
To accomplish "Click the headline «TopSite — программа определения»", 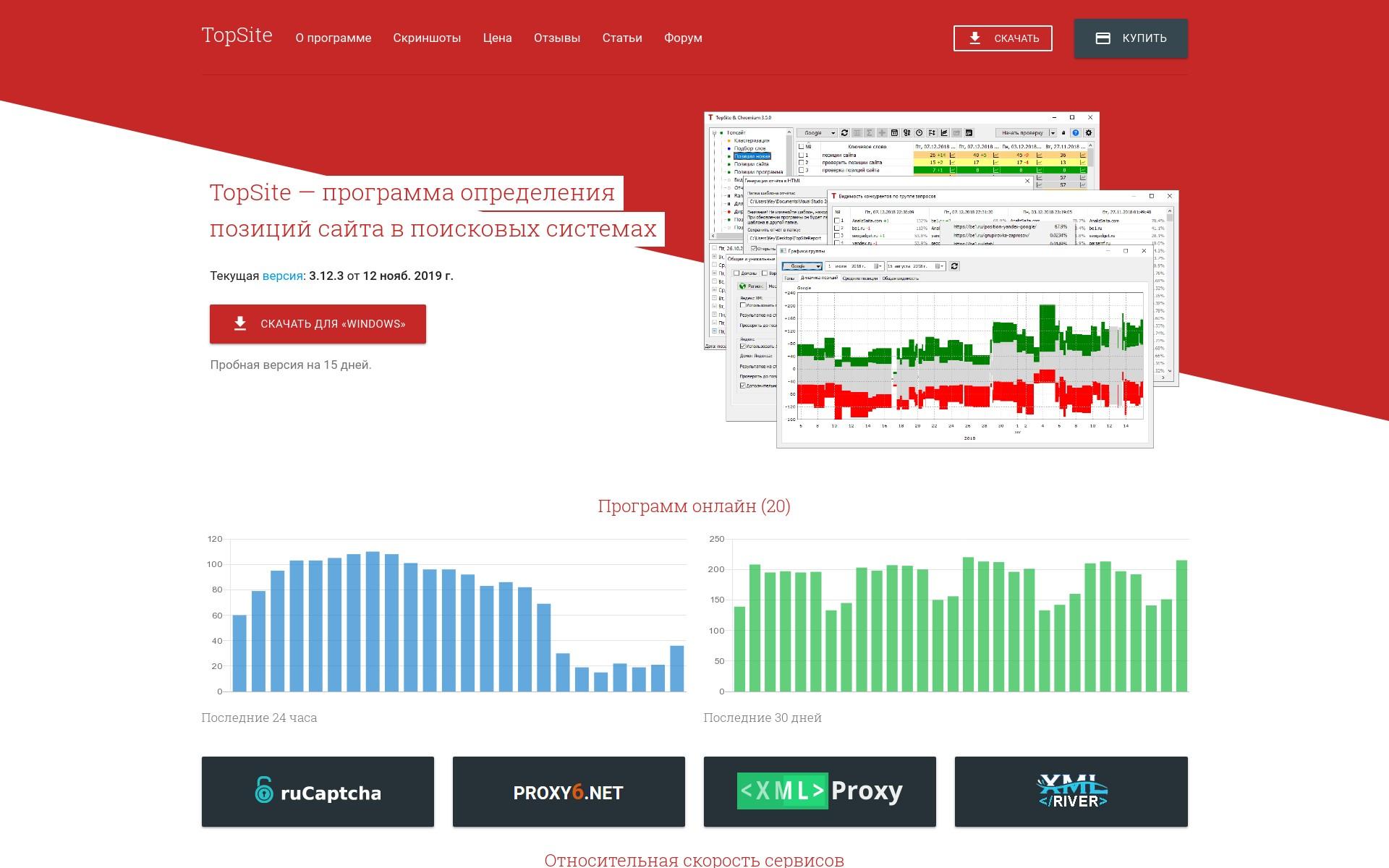I will (412, 192).
